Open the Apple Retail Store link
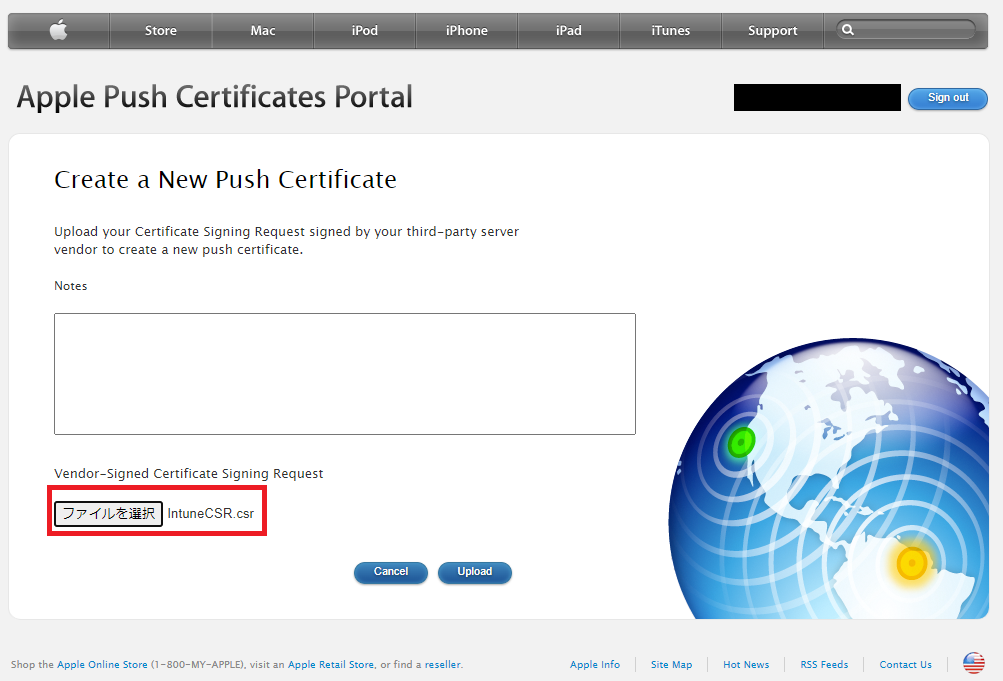The height and width of the screenshot is (681, 1003). pos(331,664)
